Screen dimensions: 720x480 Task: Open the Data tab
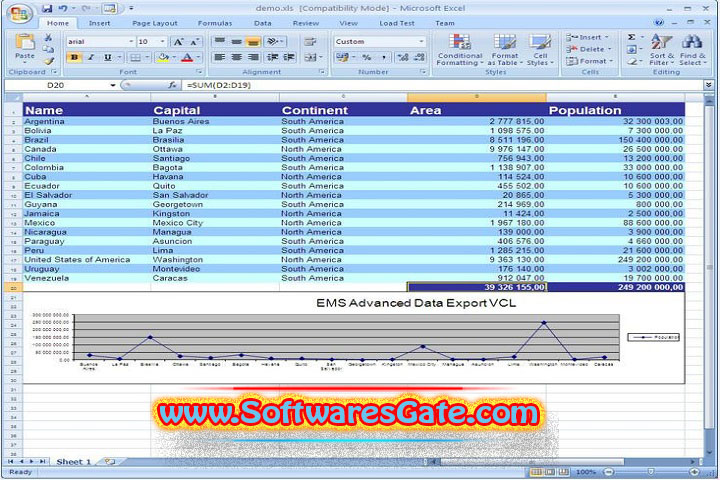pyautogui.click(x=262, y=23)
